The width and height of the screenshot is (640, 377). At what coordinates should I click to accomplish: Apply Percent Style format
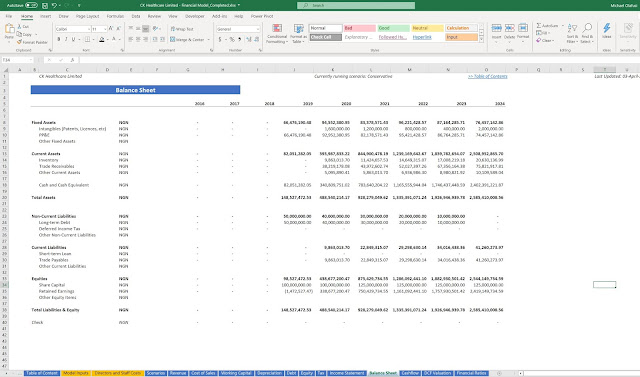pos(232,40)
